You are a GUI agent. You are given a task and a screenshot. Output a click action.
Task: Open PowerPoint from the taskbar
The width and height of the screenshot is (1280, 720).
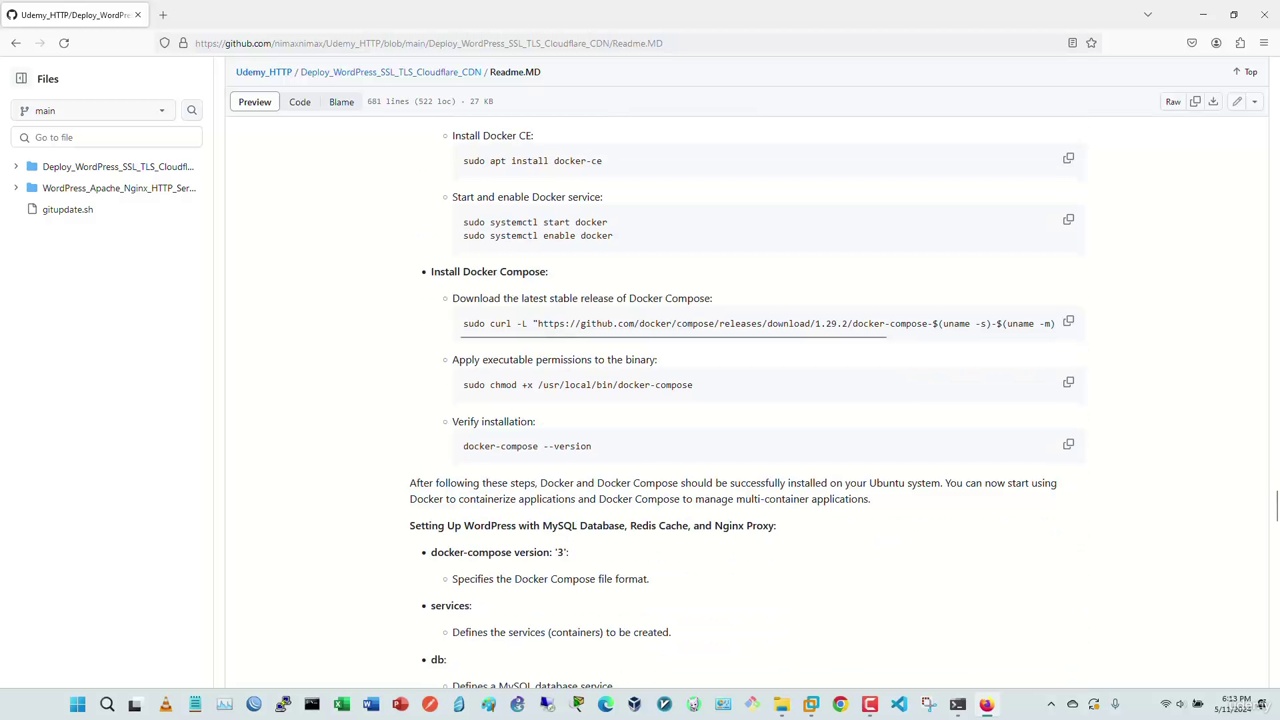400,705
